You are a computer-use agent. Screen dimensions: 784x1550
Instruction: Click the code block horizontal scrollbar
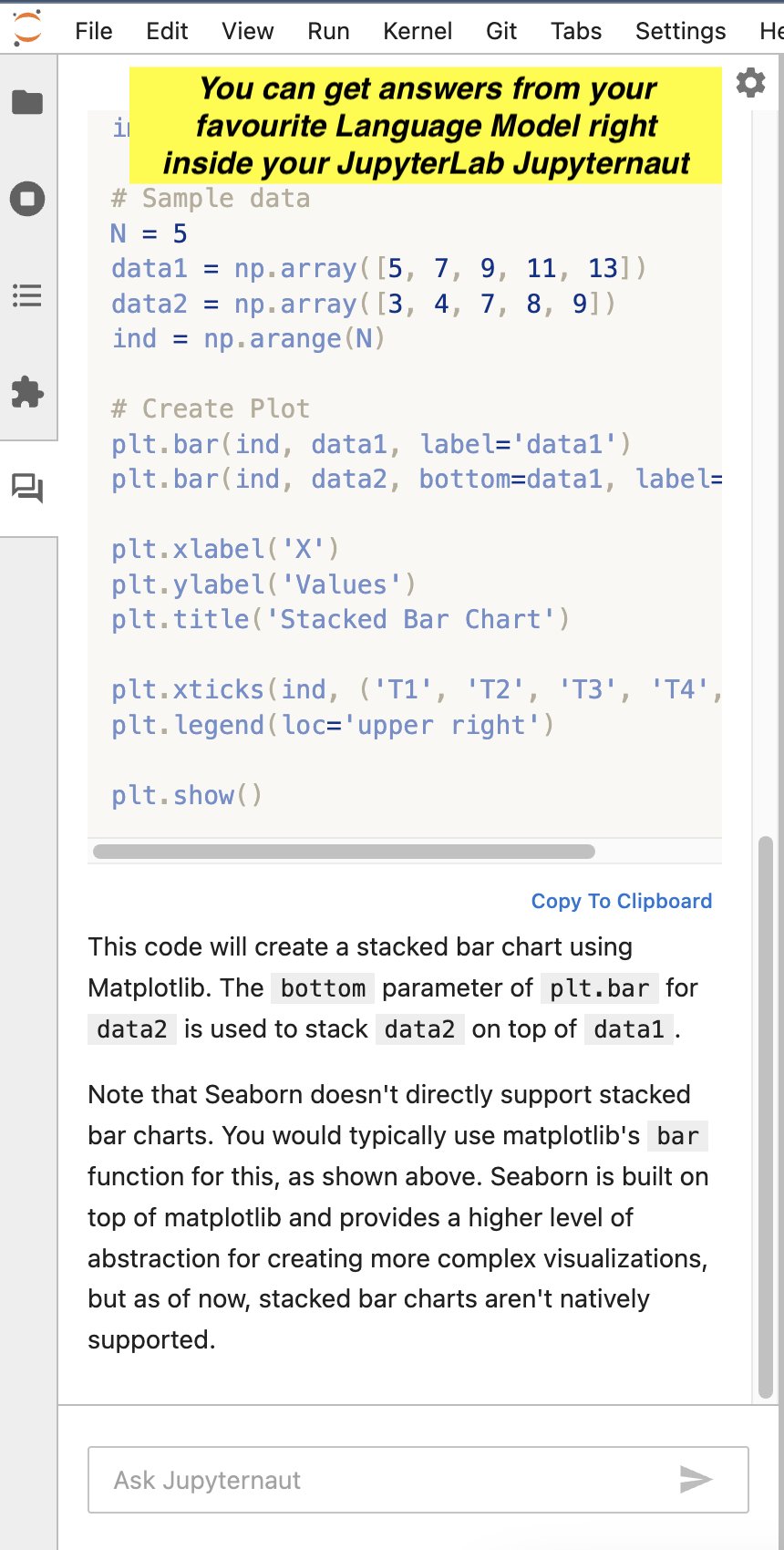coord(344,852)
